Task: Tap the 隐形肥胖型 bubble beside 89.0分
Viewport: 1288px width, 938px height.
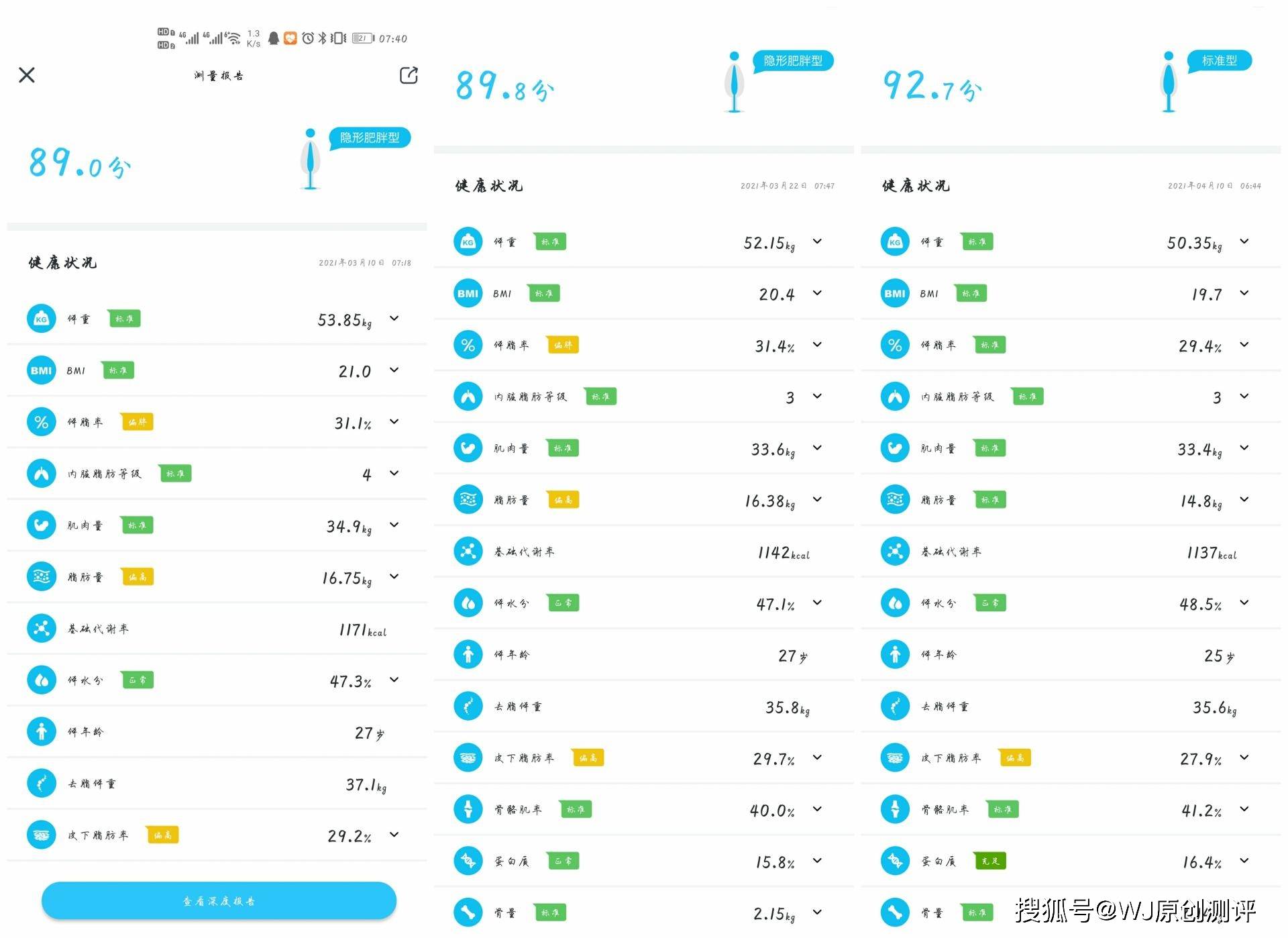Action: (x=370, y=138)
